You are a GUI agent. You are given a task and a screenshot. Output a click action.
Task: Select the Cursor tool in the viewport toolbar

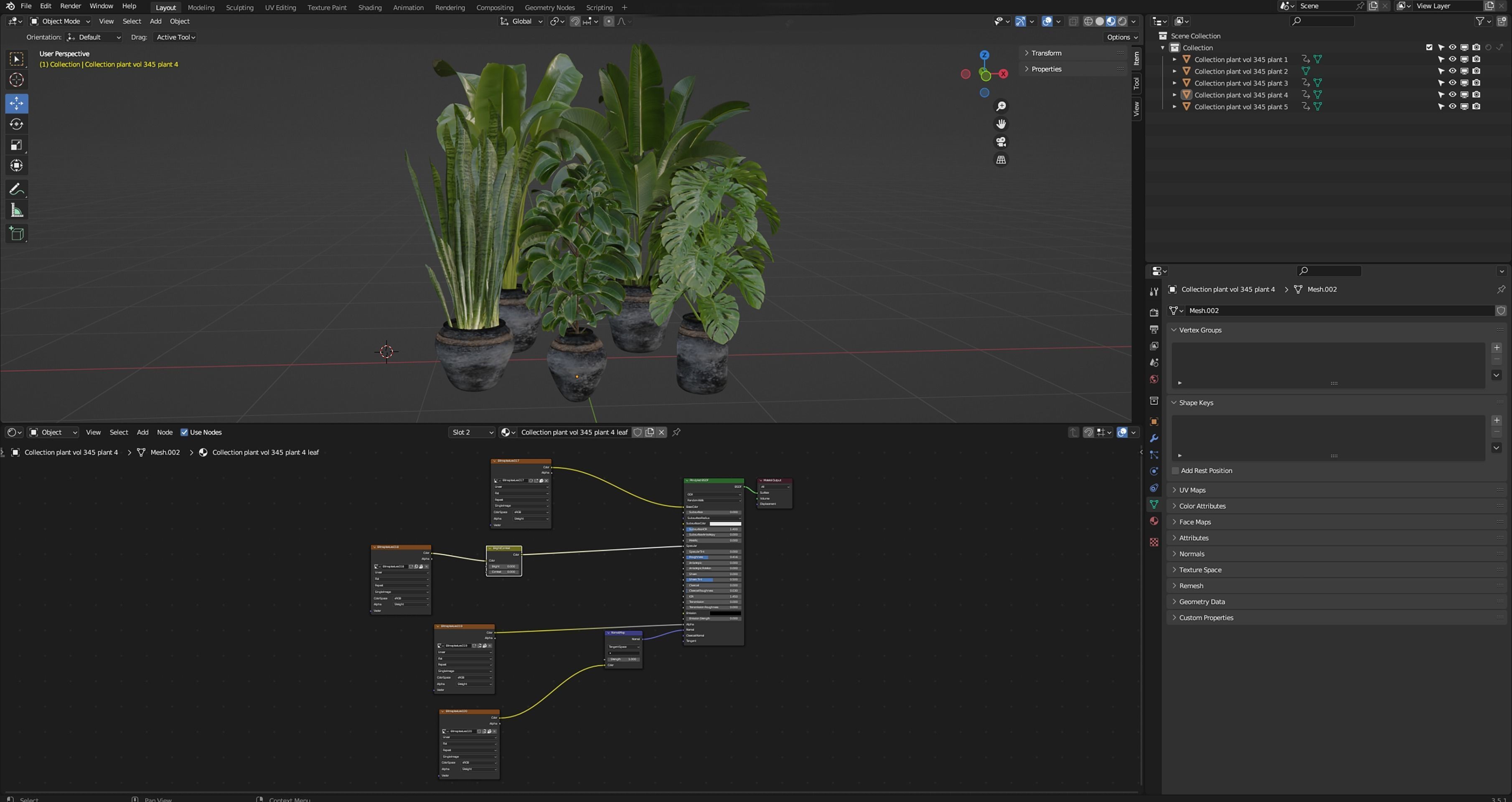[16, 80]
